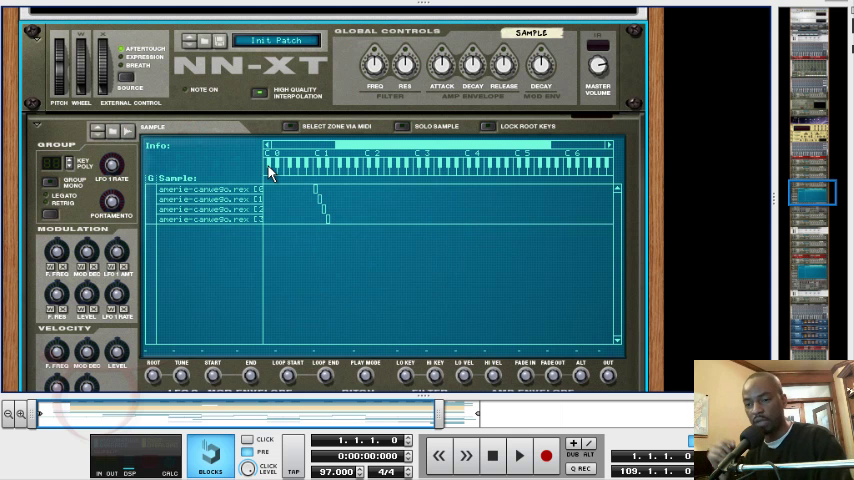Click the LFO 1 Rate group knob
Screen dimensions: 854x480
(112, 164)
